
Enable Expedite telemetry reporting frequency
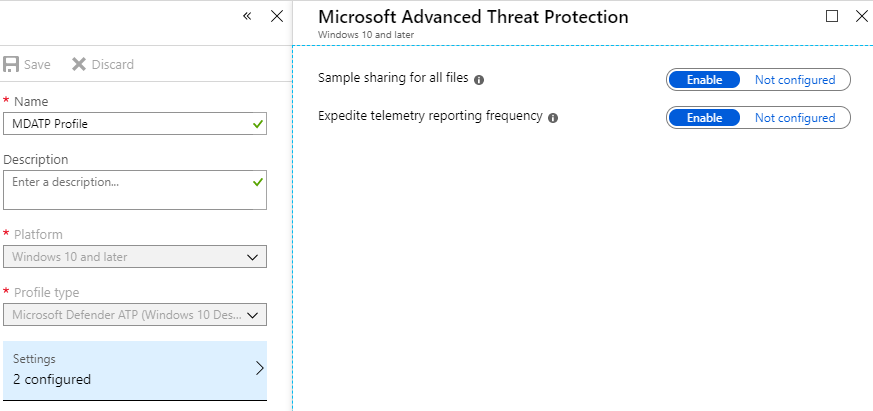click(x=704, y=118)
